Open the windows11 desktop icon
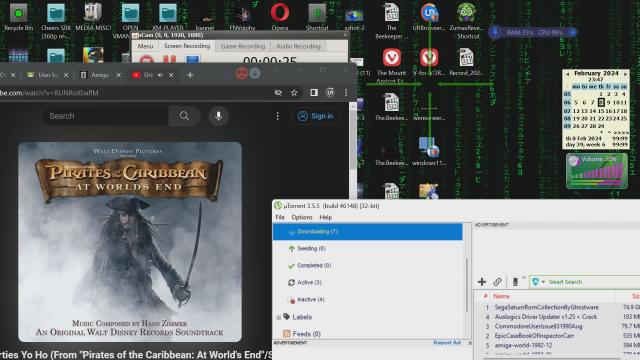 point(429,151)
